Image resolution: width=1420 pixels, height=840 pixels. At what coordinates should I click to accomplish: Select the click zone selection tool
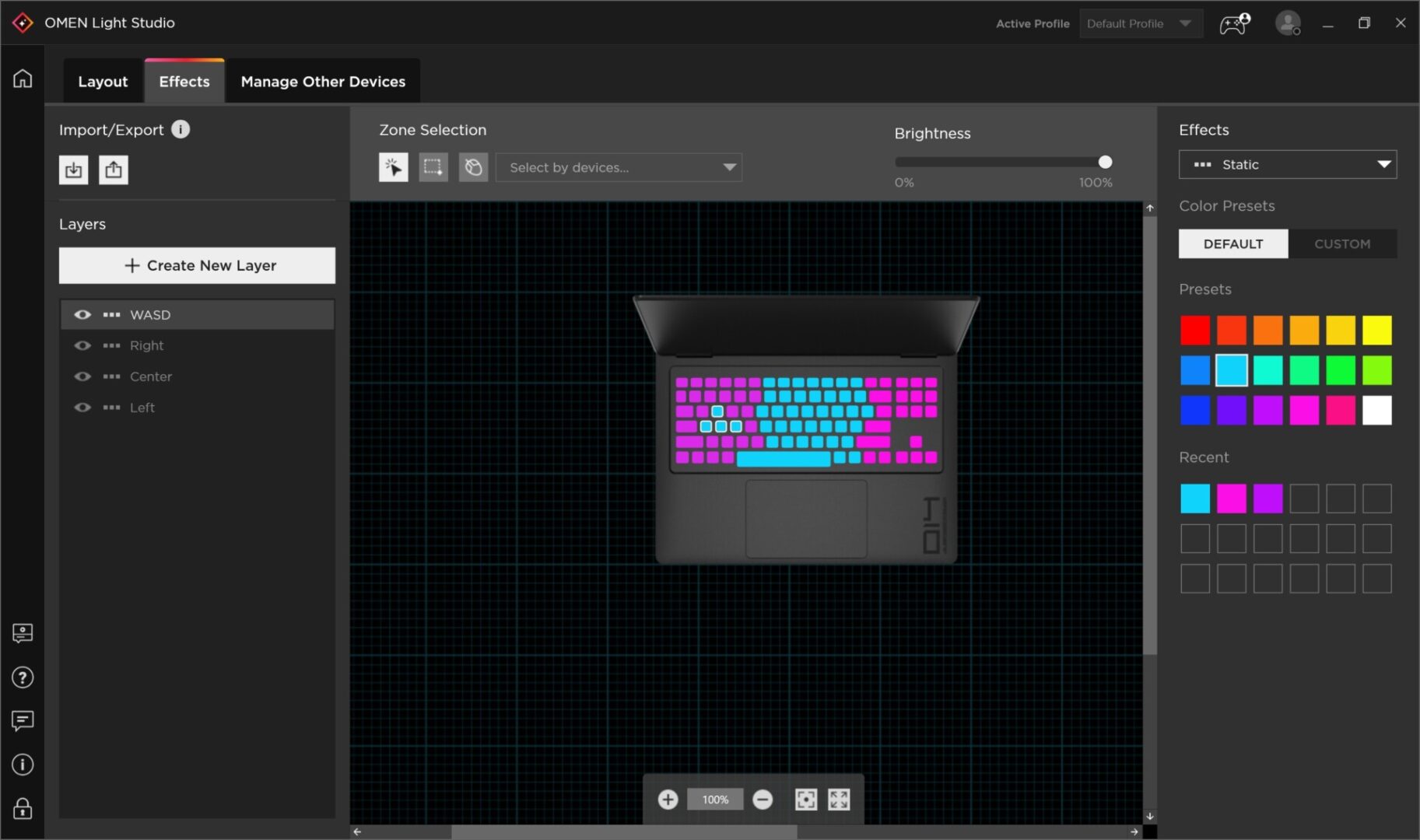pos(394,167)
